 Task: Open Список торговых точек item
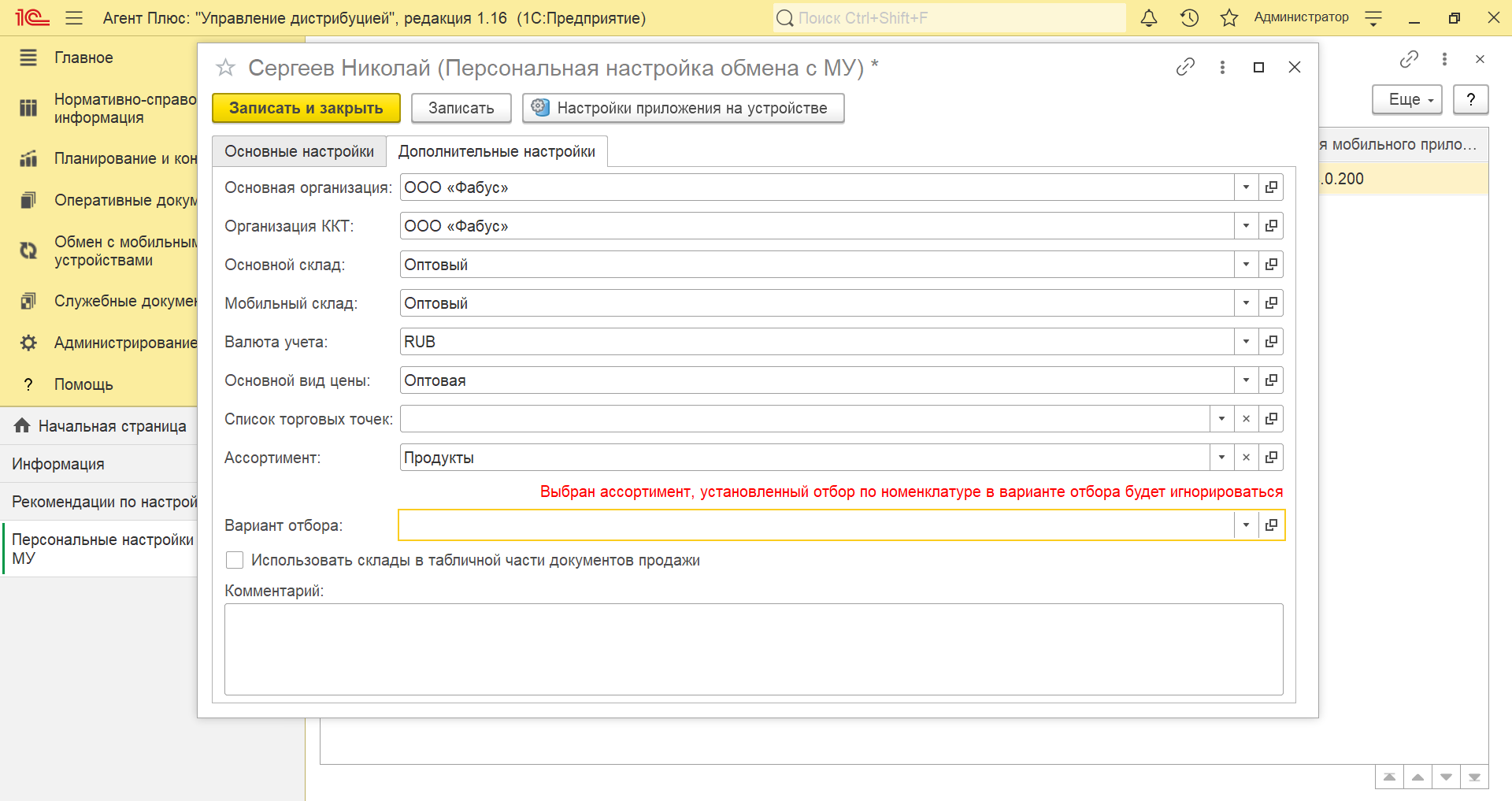pos(1271,419)
